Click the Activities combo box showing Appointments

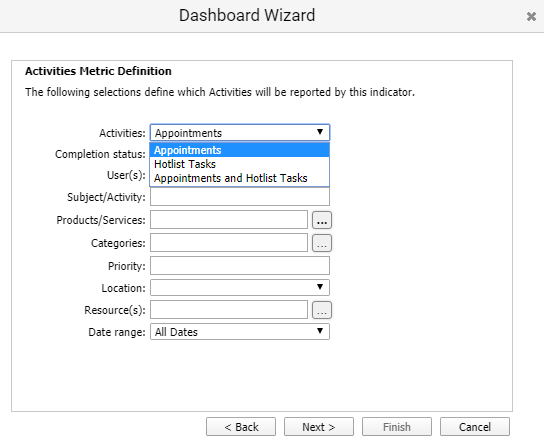[240, 132]
